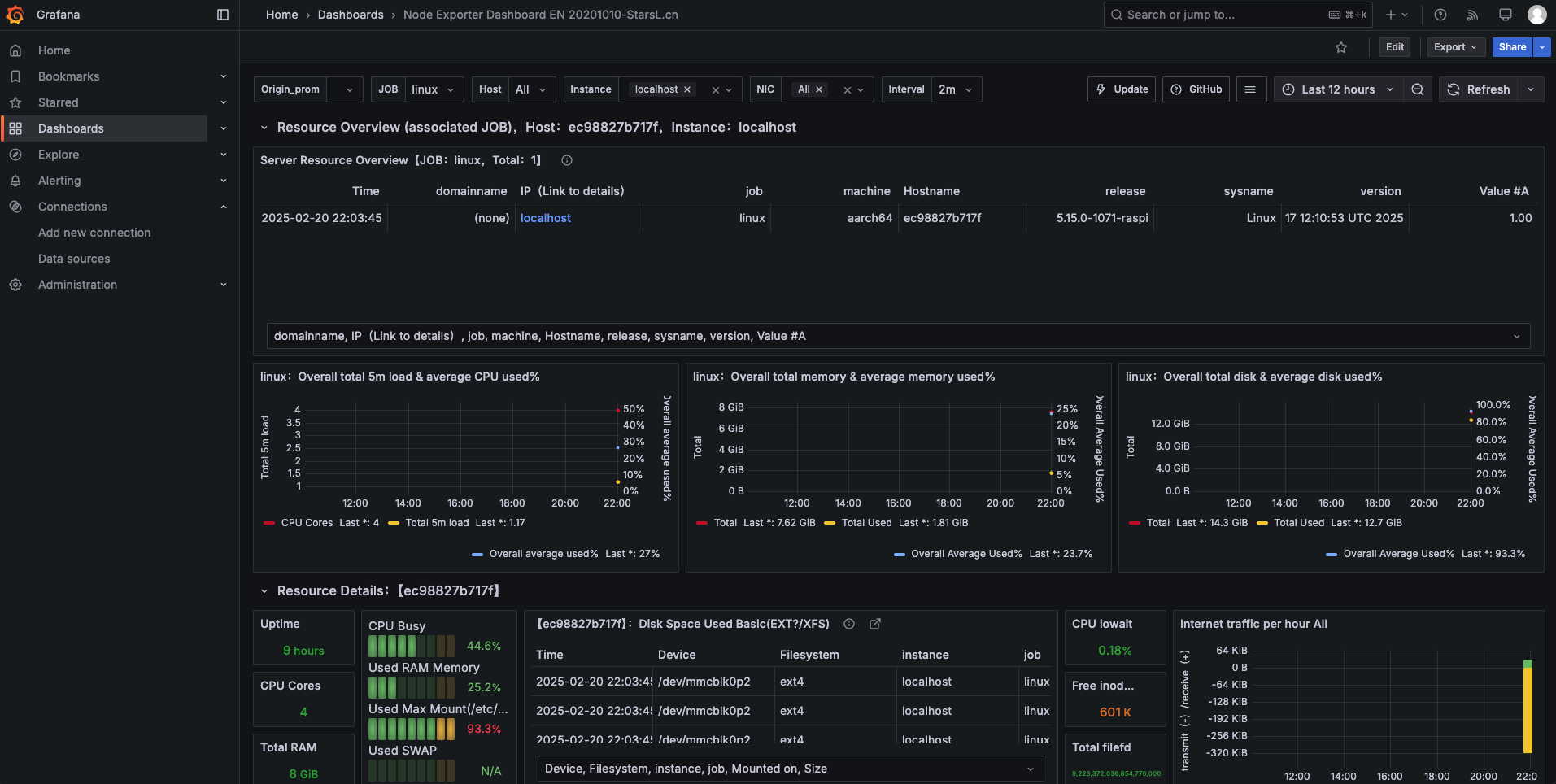Screen dimensions: 1556x784
Task: Remove localhost tag from Instance filter
Action: [687, 89]
